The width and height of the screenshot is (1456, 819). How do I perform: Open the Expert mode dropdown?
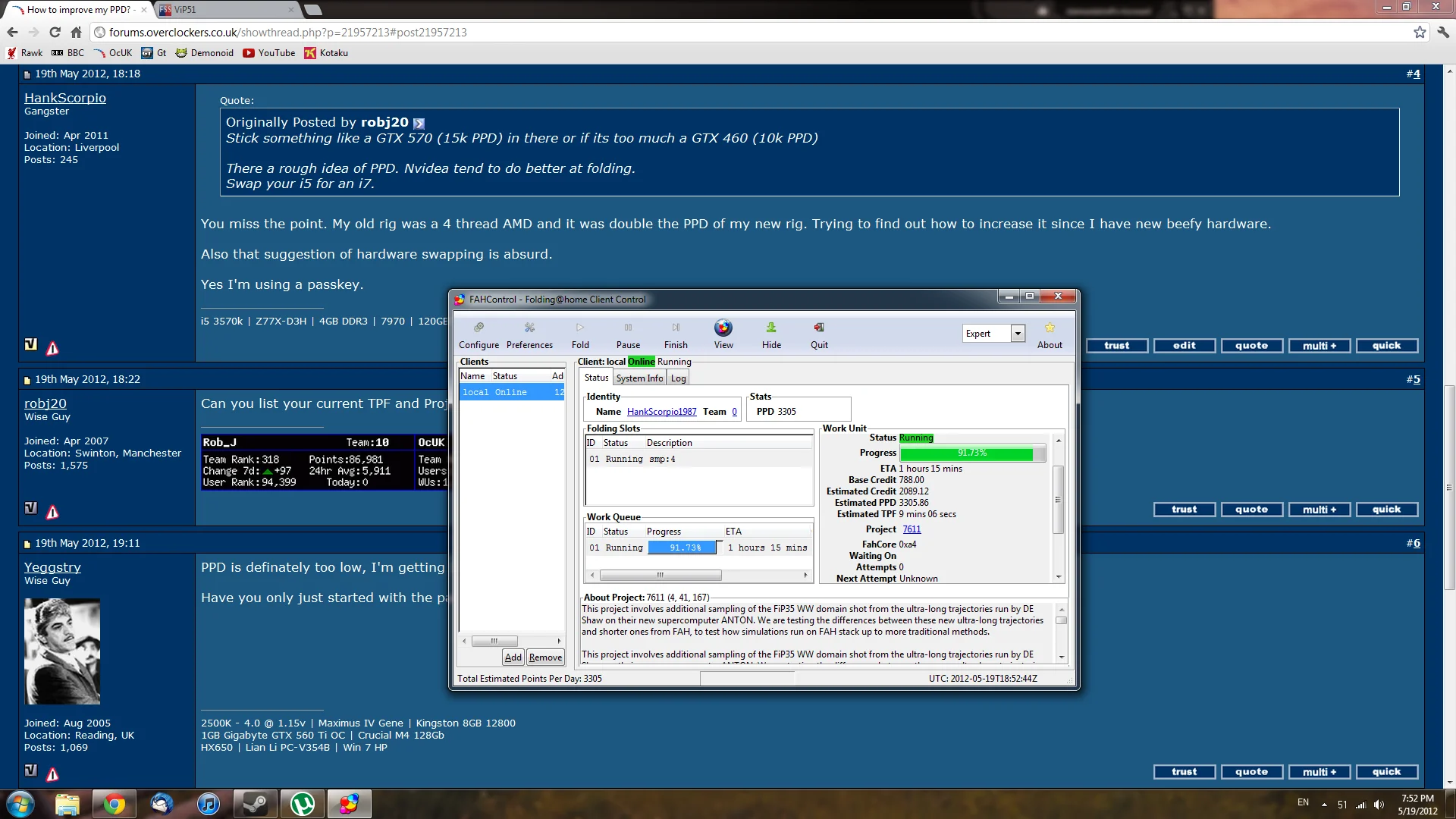[x=1018, y=333]
